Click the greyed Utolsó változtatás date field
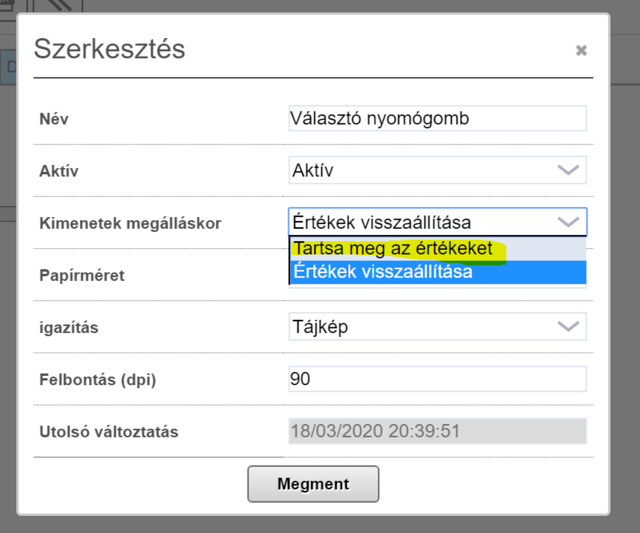The image size is (640, 533). click(x=437, y=431)
